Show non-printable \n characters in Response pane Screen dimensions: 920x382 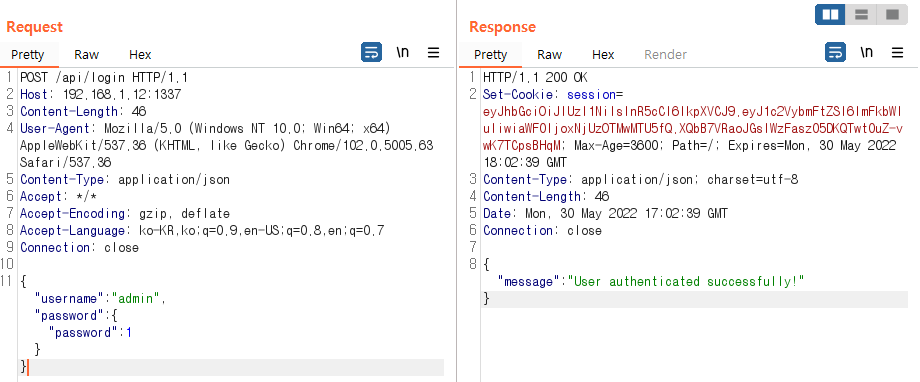[866, 53]
